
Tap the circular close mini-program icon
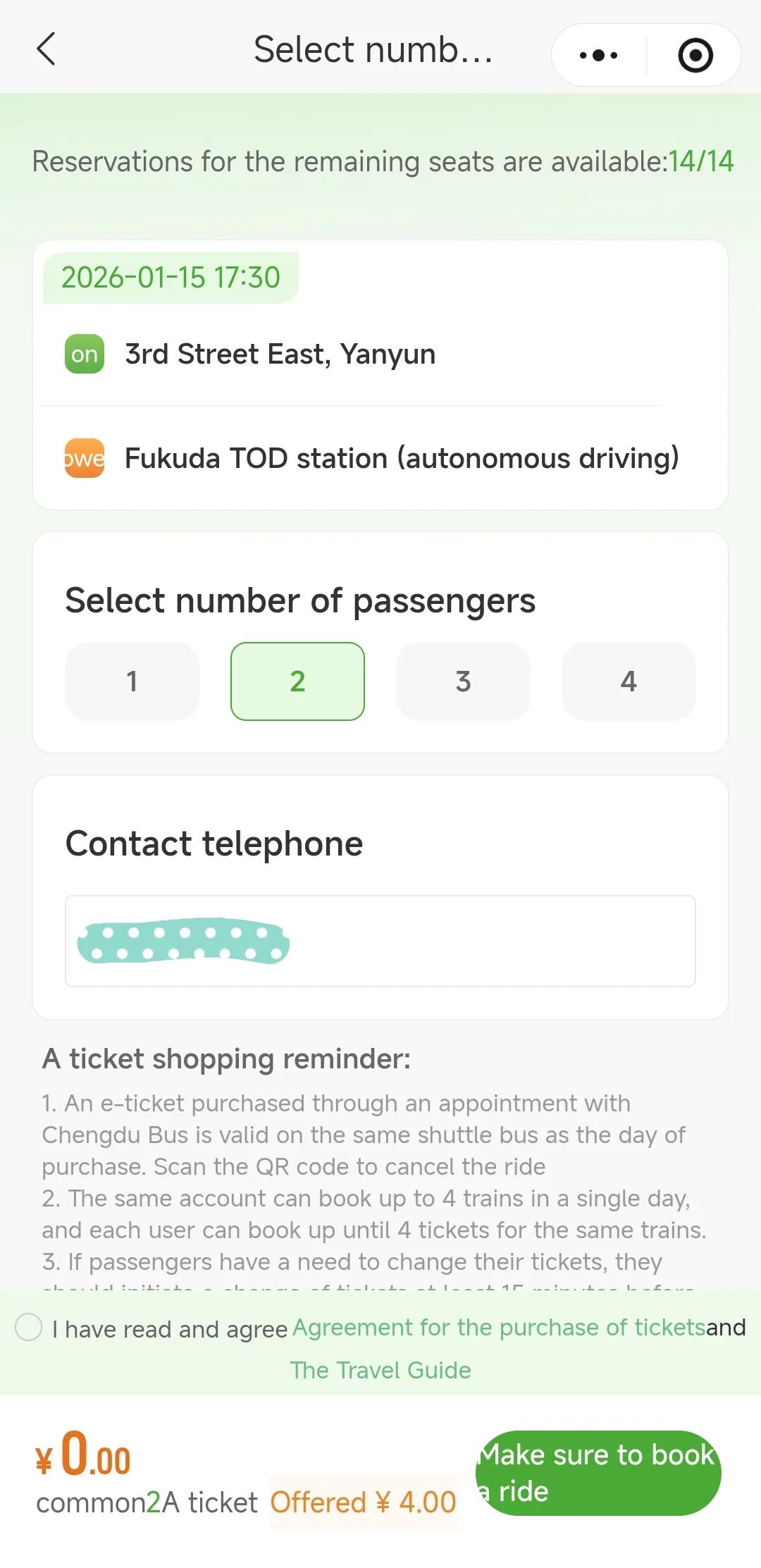[695, 55]
